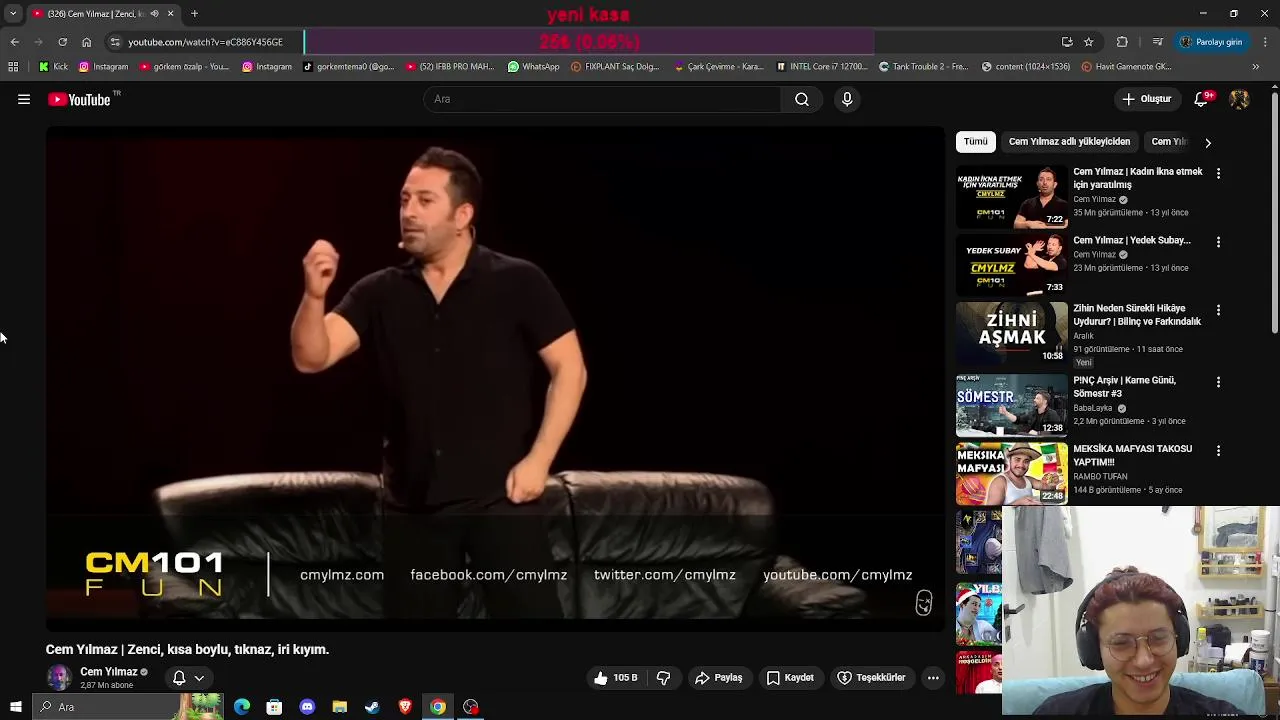Open Steam from the taskbar

[x=372, y=707]
